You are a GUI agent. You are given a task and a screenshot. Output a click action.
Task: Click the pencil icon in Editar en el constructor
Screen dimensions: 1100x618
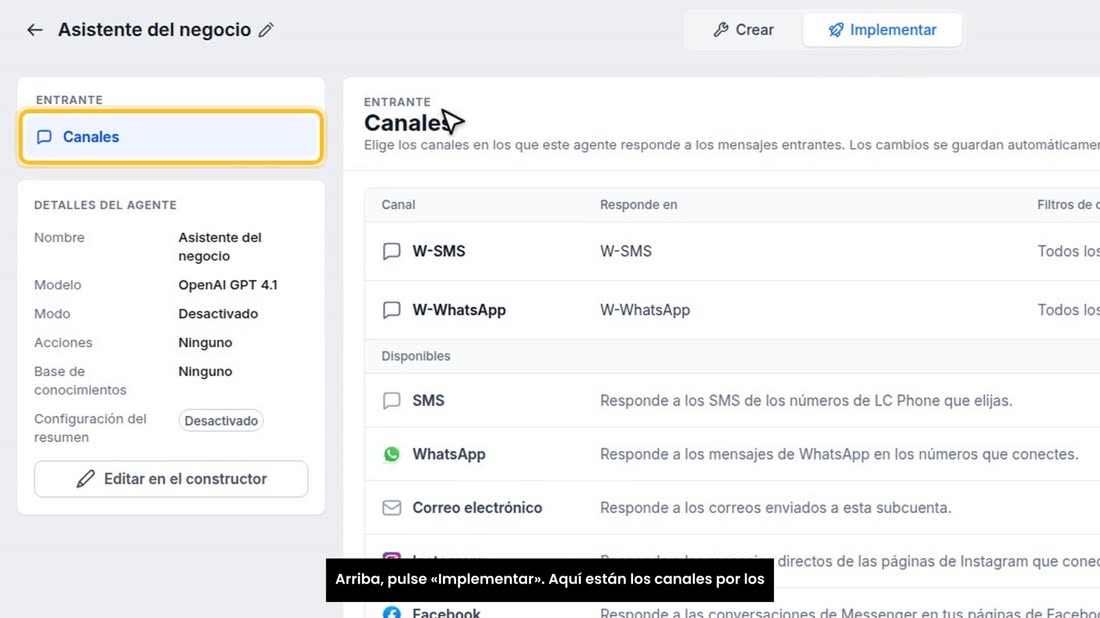[x=86, y=479]
